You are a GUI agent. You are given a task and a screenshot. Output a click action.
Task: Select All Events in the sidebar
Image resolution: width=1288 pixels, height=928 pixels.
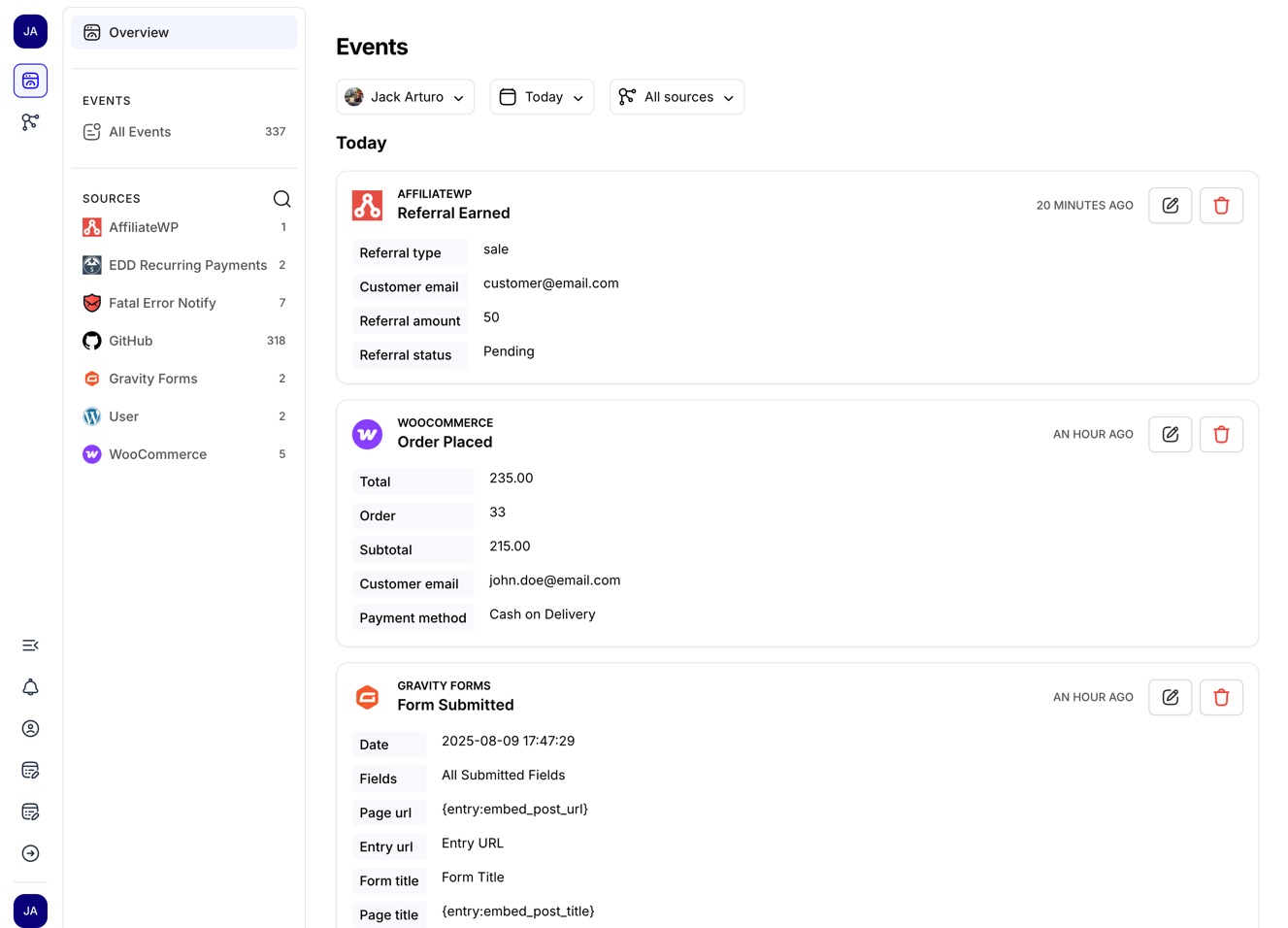pos(140,131)
